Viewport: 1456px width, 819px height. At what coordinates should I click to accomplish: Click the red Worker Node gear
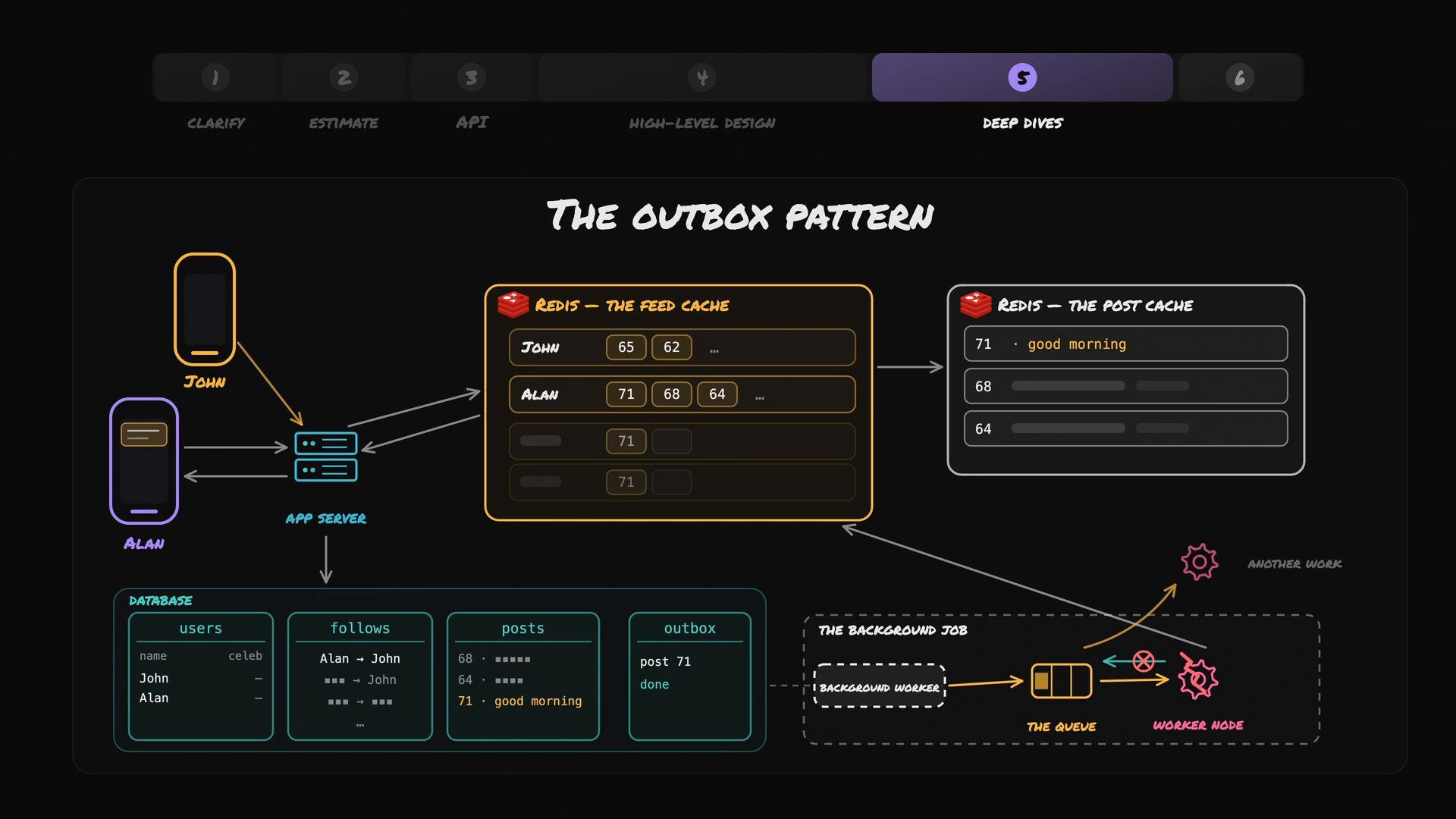(1197, 677)
